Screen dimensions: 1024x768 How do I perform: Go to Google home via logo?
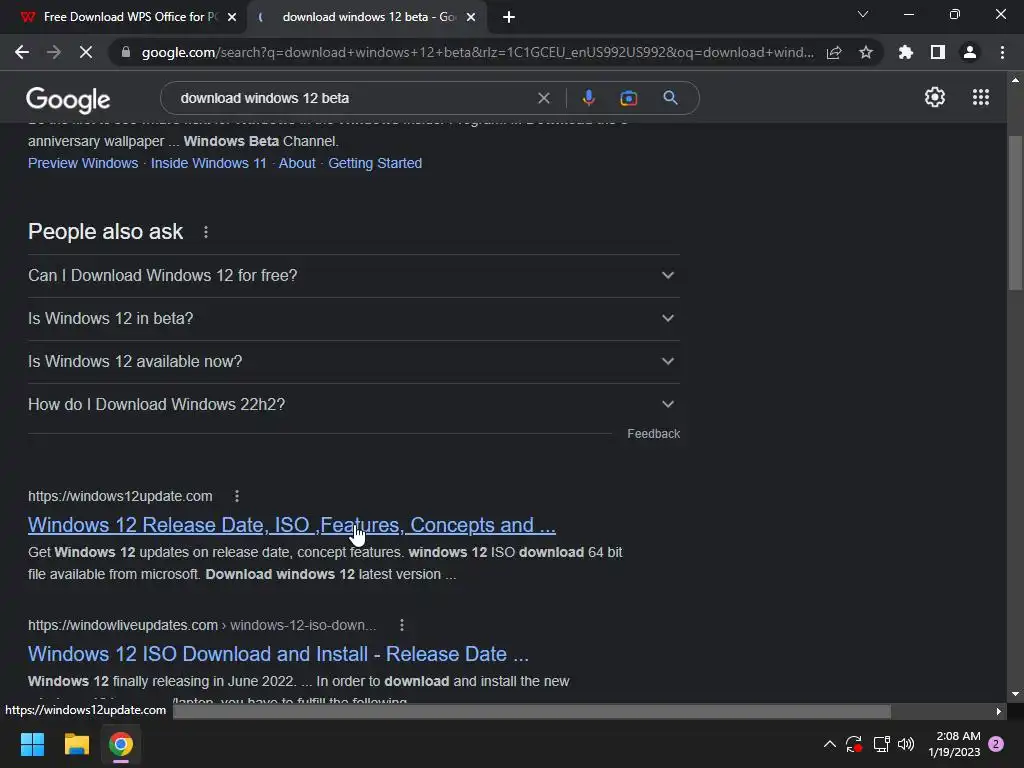pos(68,99)
